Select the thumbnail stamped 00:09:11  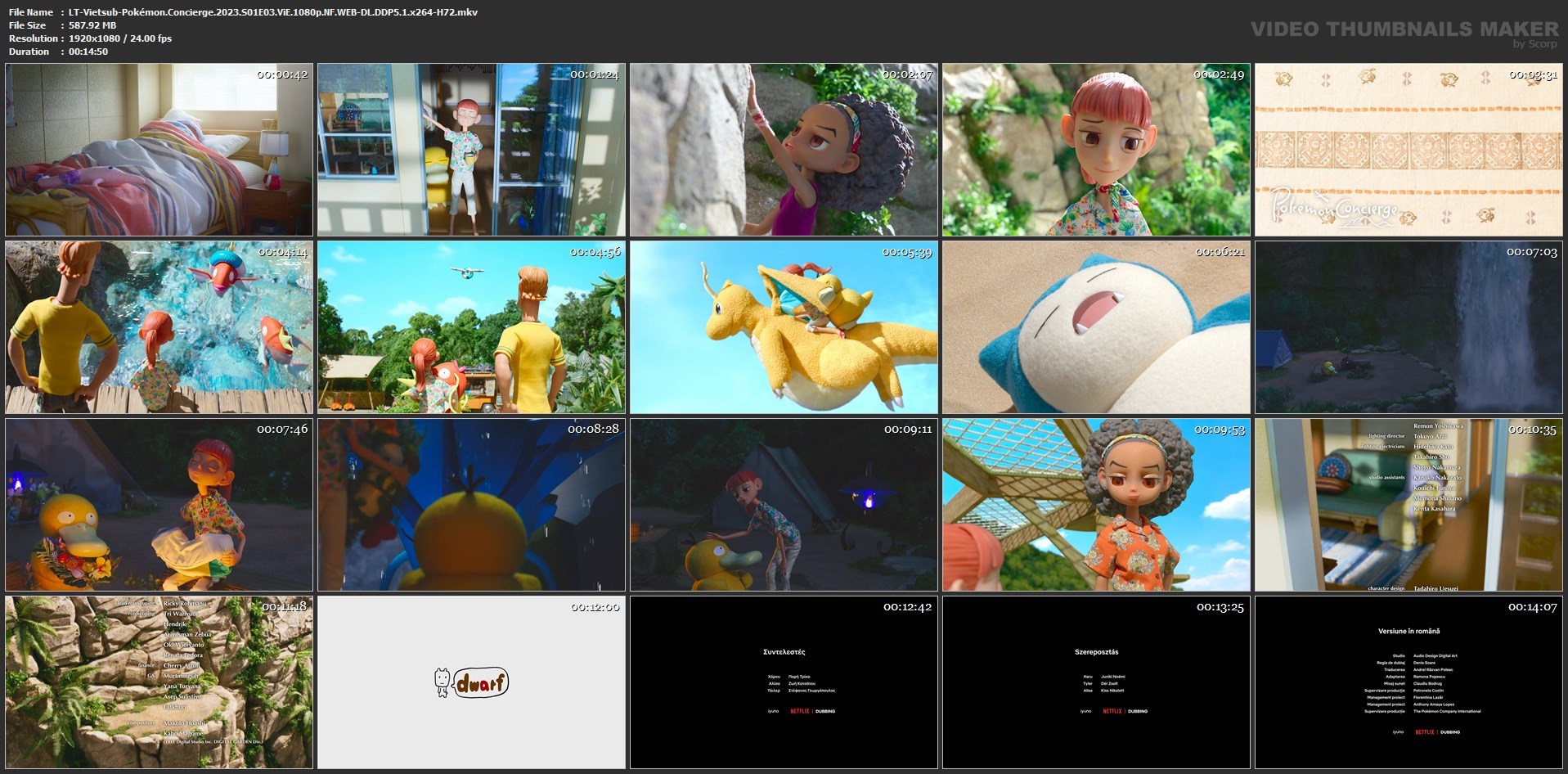tap(784, 505)
